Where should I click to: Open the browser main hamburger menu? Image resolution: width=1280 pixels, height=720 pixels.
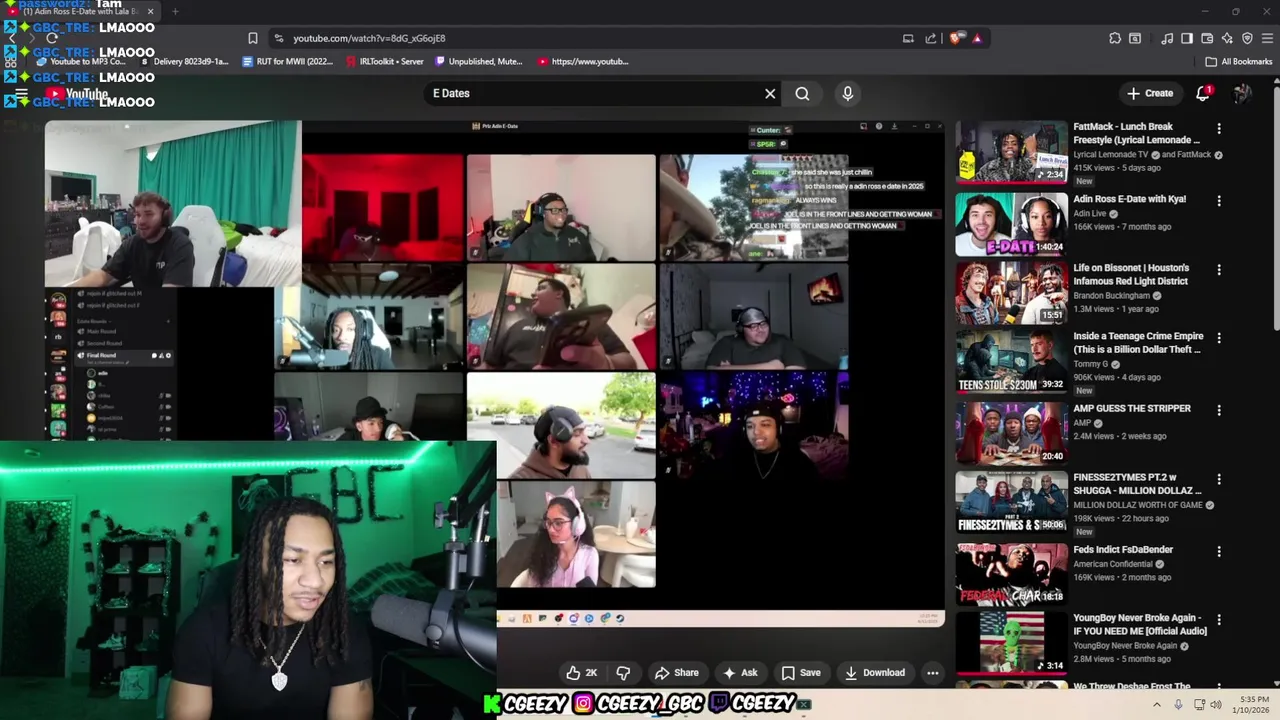1267,38
